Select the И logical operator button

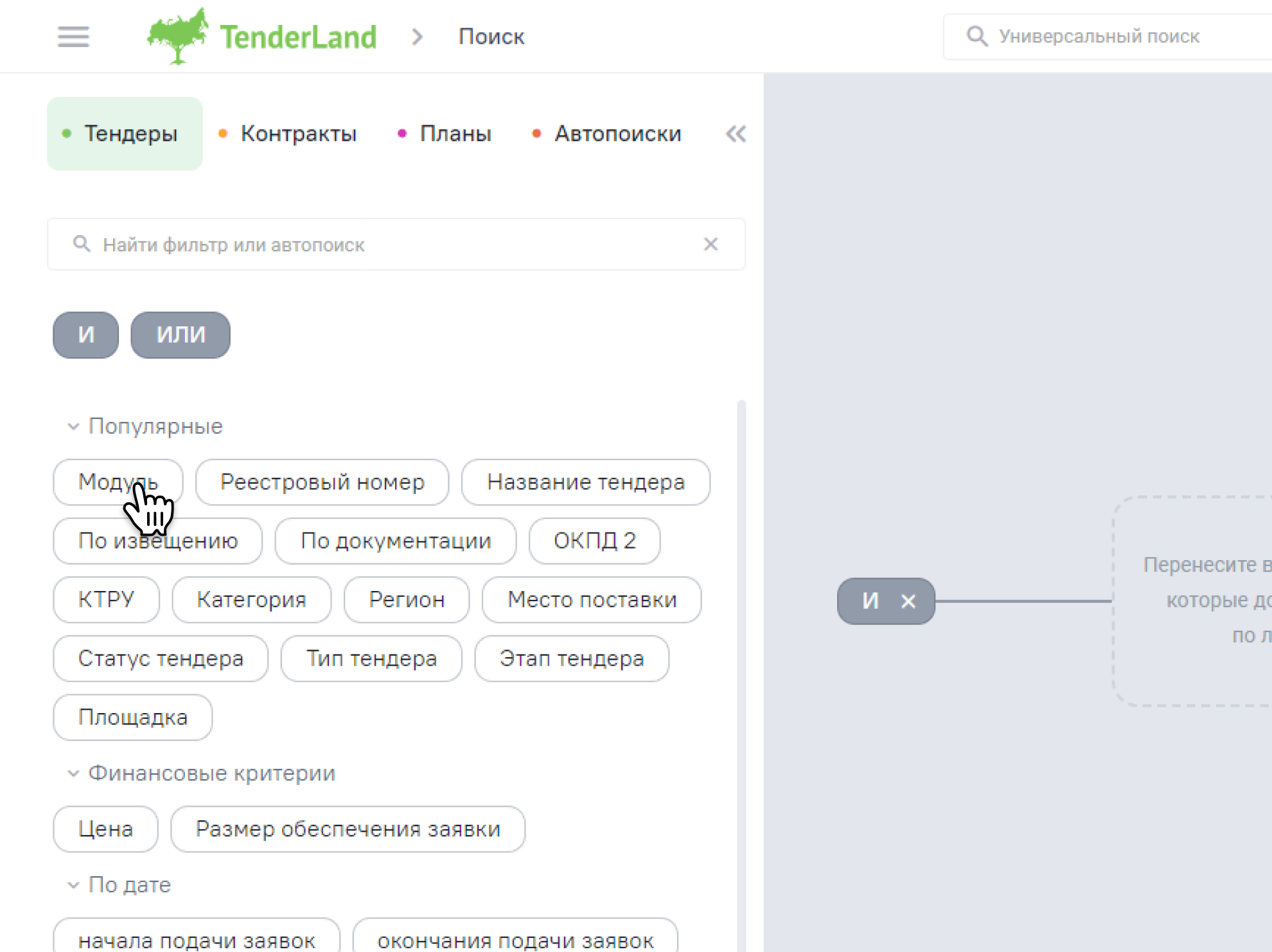(86, 335)
